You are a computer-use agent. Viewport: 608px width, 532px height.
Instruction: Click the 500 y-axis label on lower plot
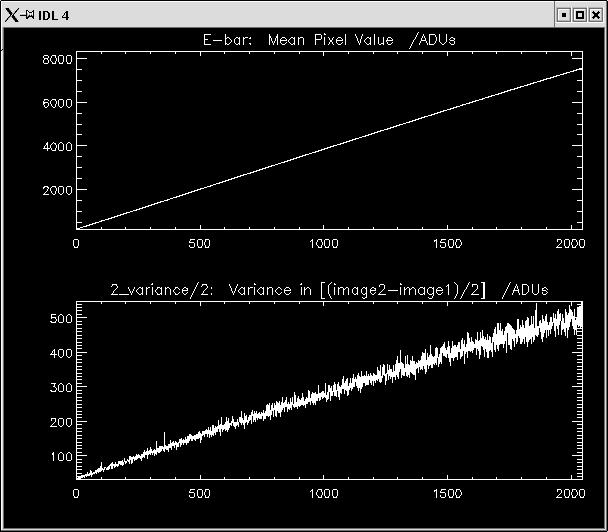[x=62, y=318]
